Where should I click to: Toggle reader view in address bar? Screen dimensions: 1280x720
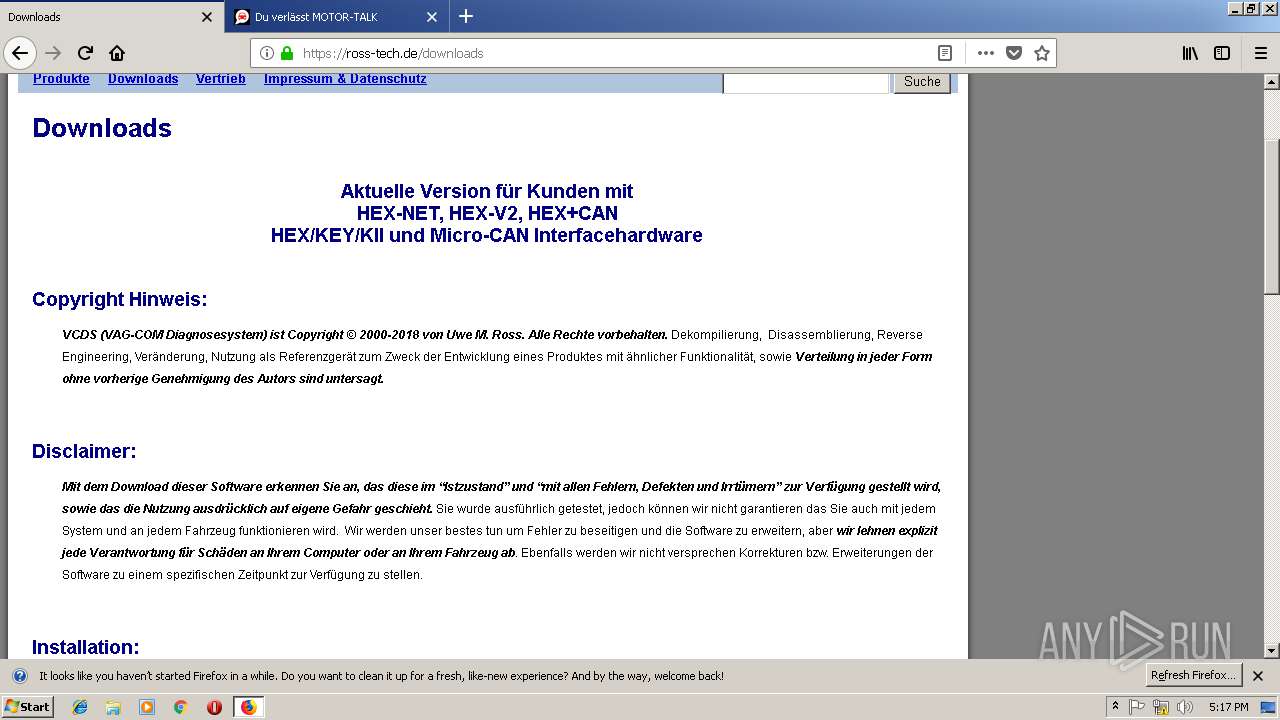click(944, 53)
